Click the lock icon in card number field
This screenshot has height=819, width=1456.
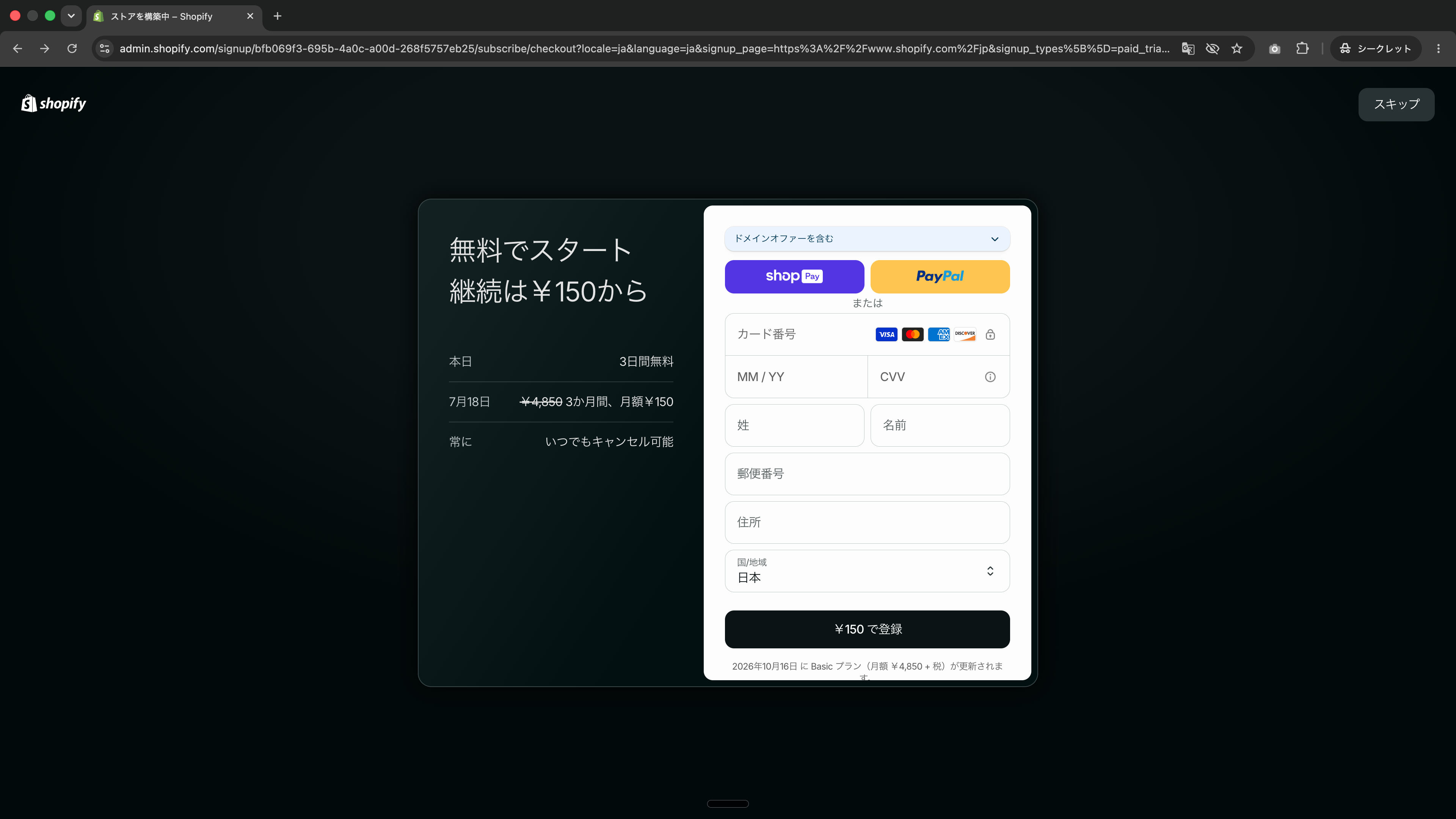[990, 334]
